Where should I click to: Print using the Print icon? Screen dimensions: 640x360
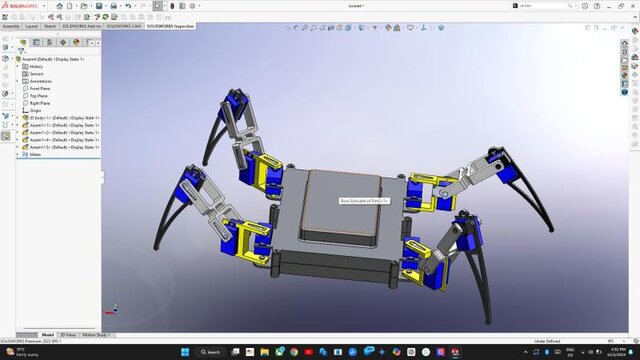114,6
